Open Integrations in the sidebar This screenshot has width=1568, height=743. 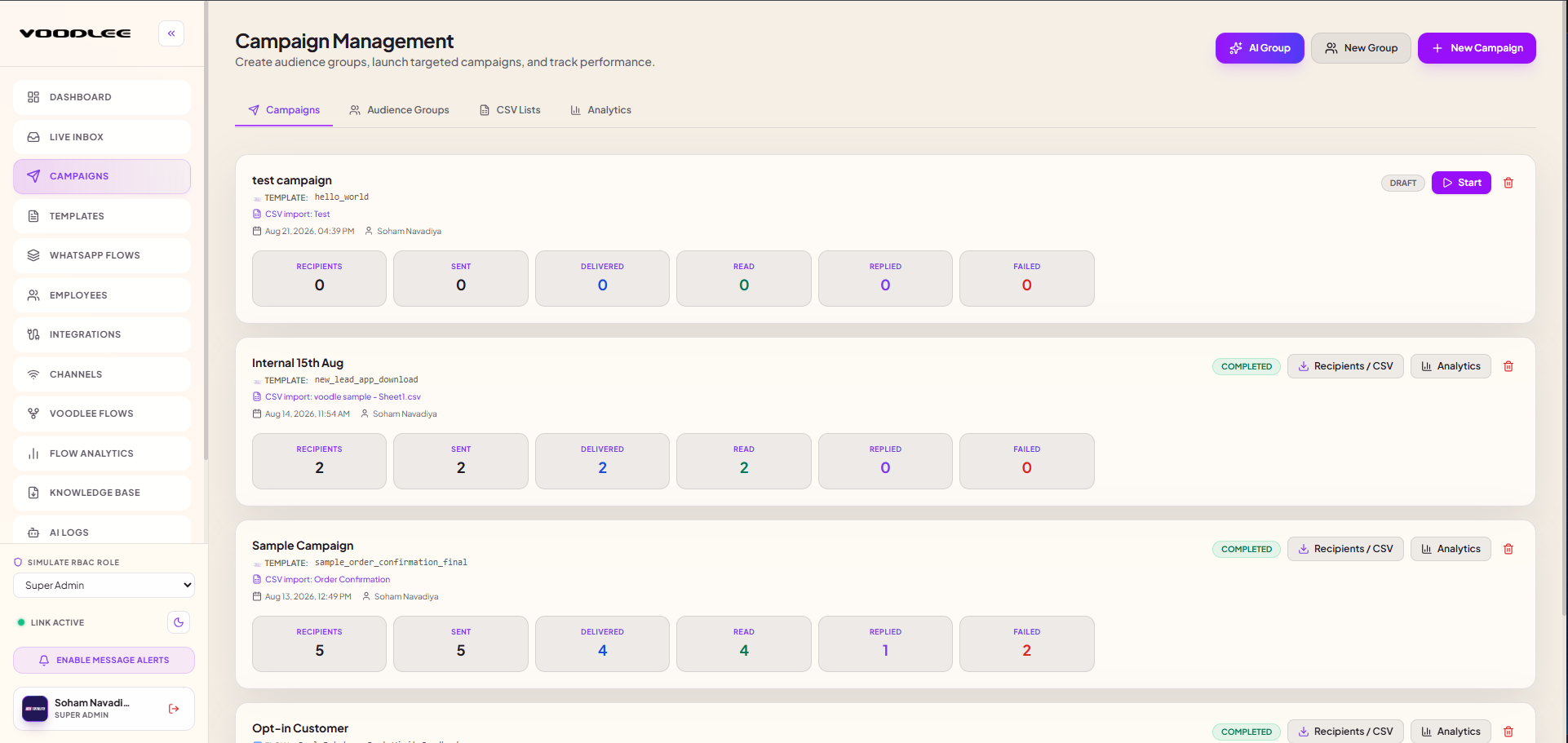(102, 334)
